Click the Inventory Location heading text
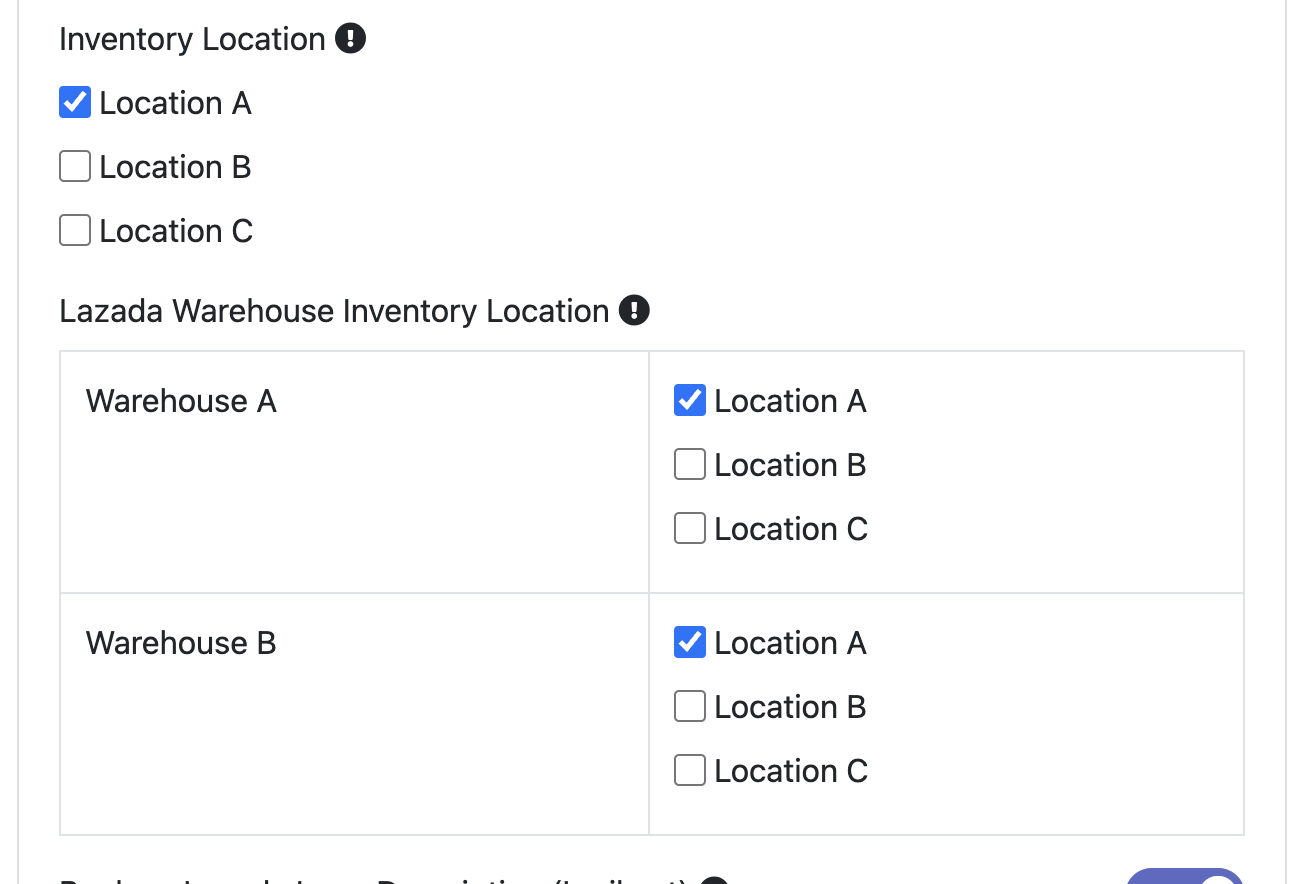1304x884 pixels. click(x=192, y=39)
